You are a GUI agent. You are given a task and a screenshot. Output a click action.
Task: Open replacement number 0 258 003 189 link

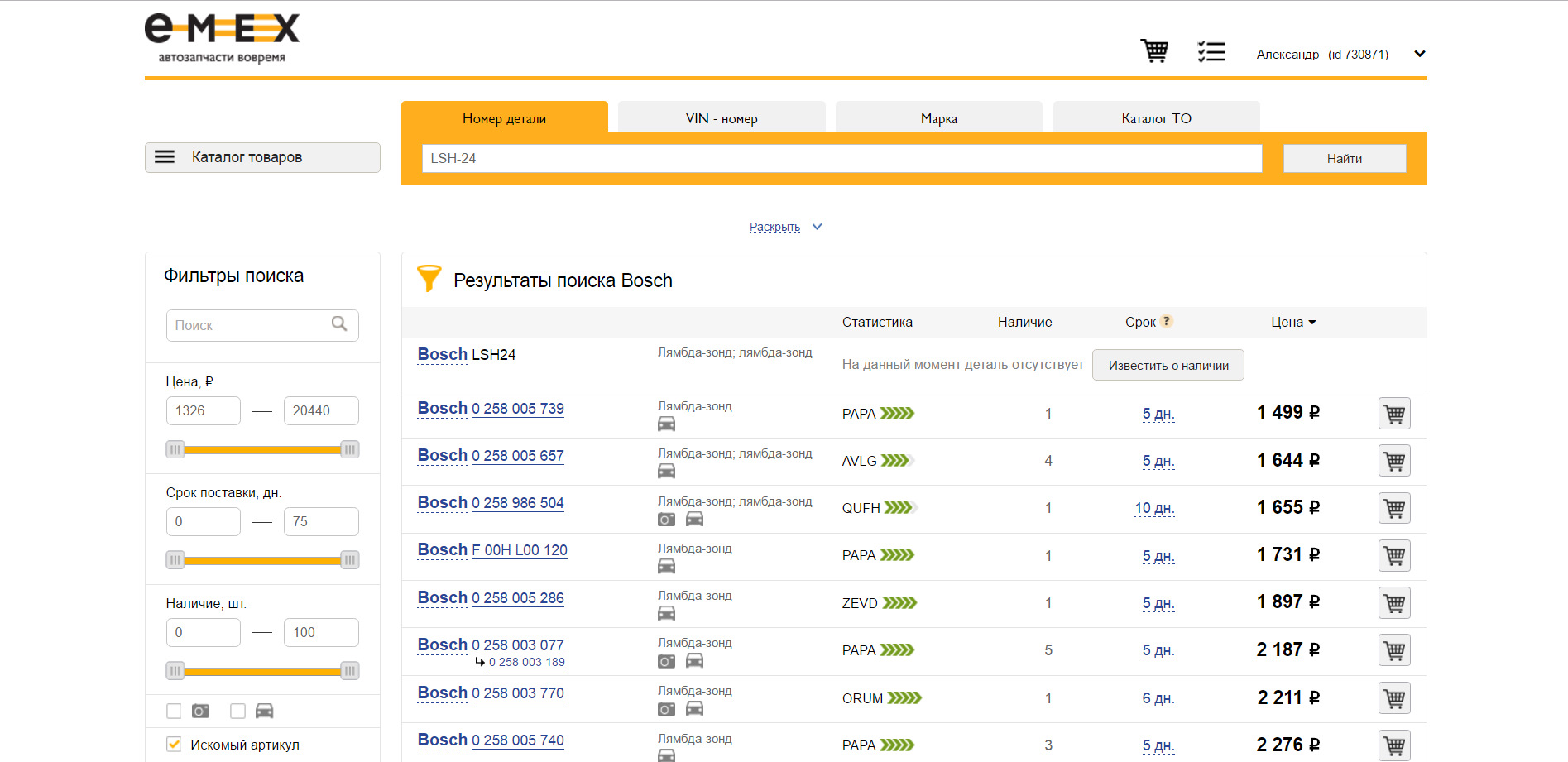point(527,662)
